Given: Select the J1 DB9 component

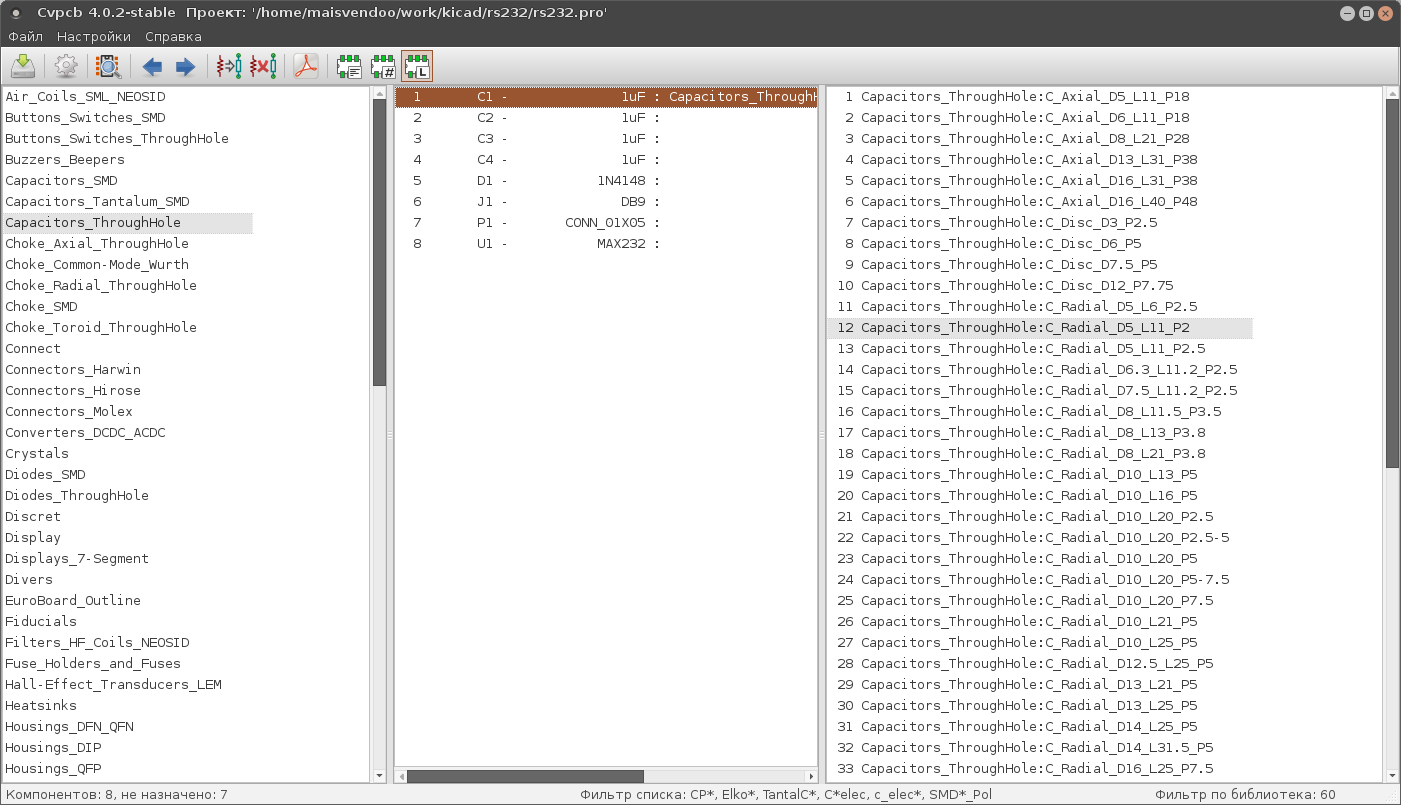Looking at the screenshot, I should [606, 202].
